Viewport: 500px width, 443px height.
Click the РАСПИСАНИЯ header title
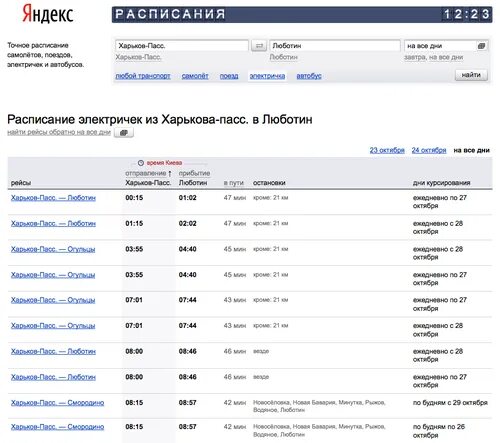click(170, 14)
